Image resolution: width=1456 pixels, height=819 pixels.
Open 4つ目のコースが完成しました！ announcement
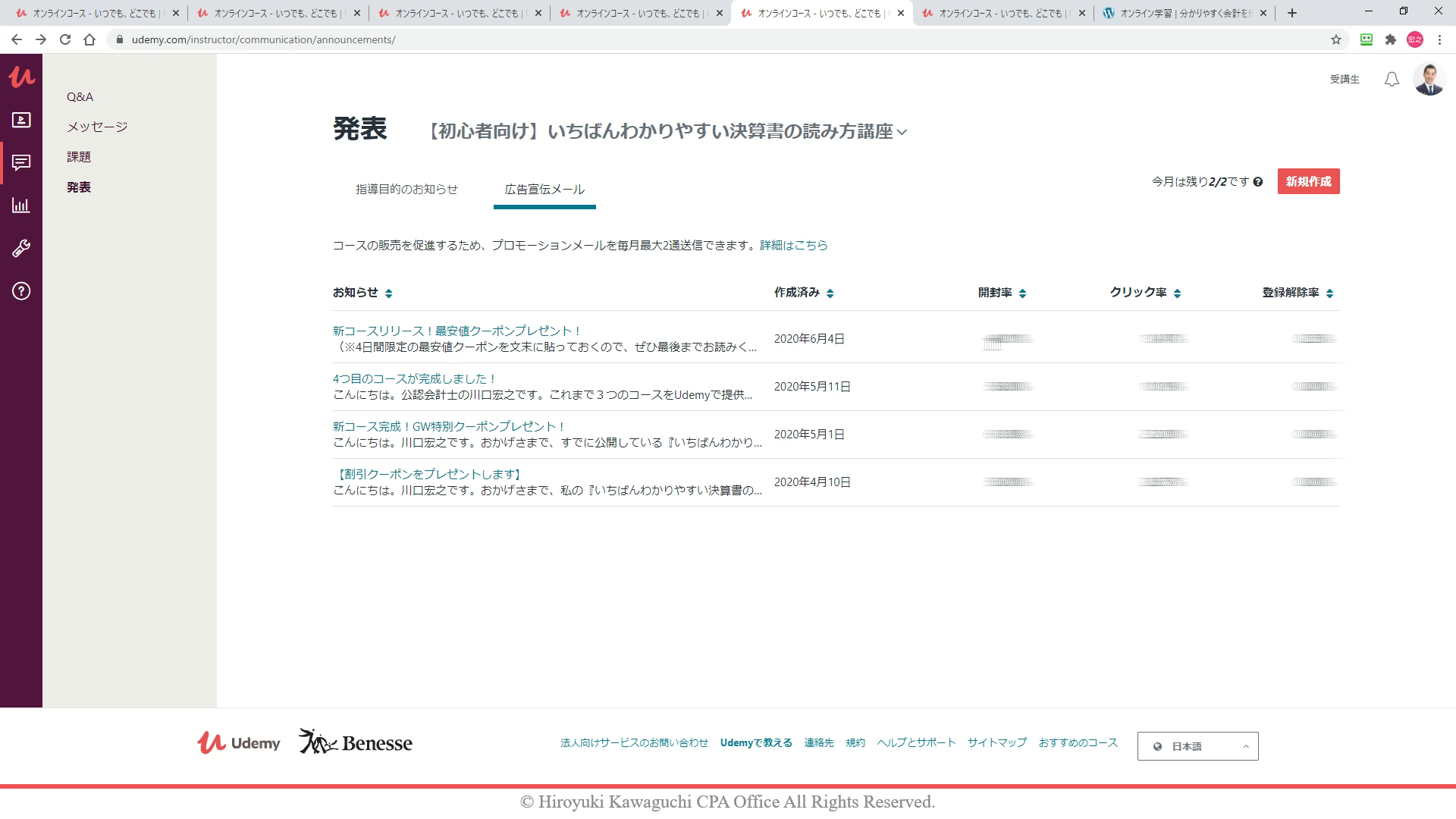[415, 378]
